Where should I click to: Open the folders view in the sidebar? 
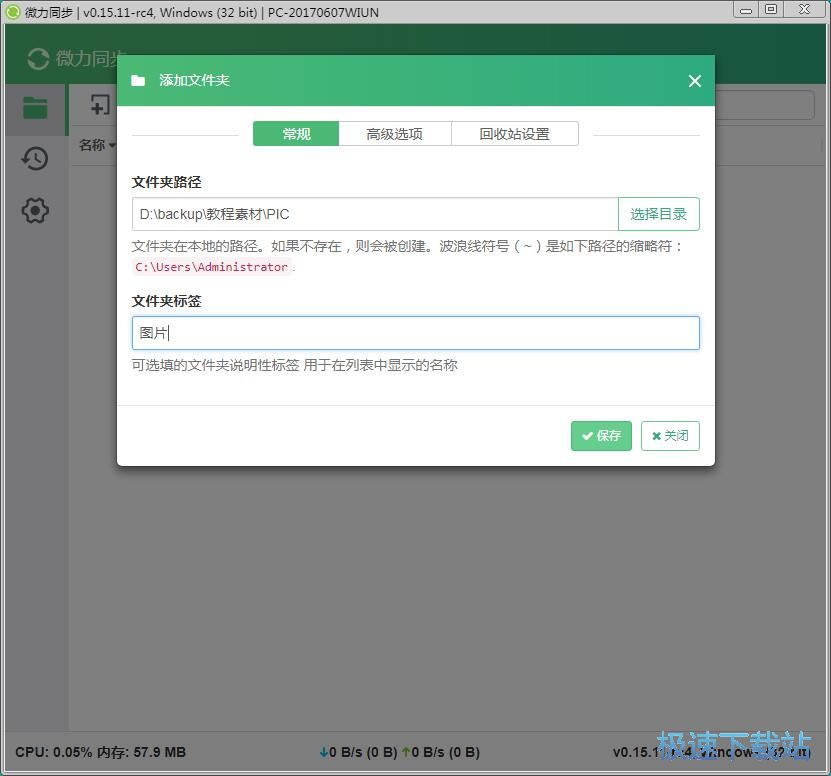point(34,108)
